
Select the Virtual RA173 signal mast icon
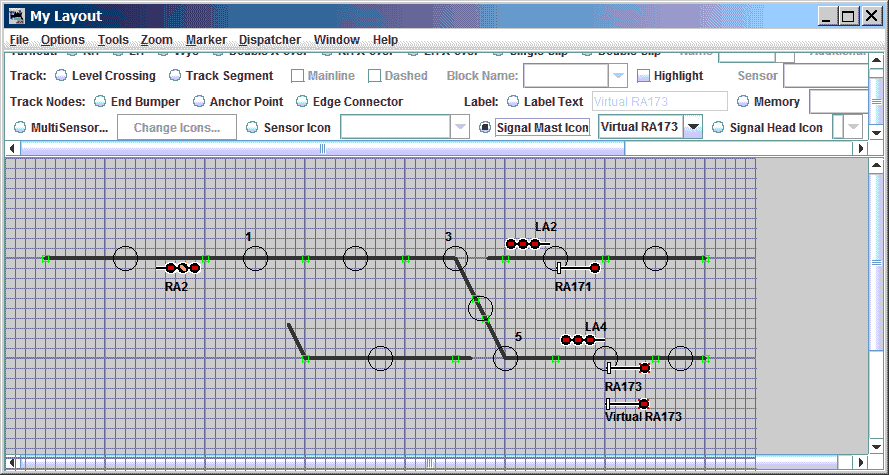(628, 403)
